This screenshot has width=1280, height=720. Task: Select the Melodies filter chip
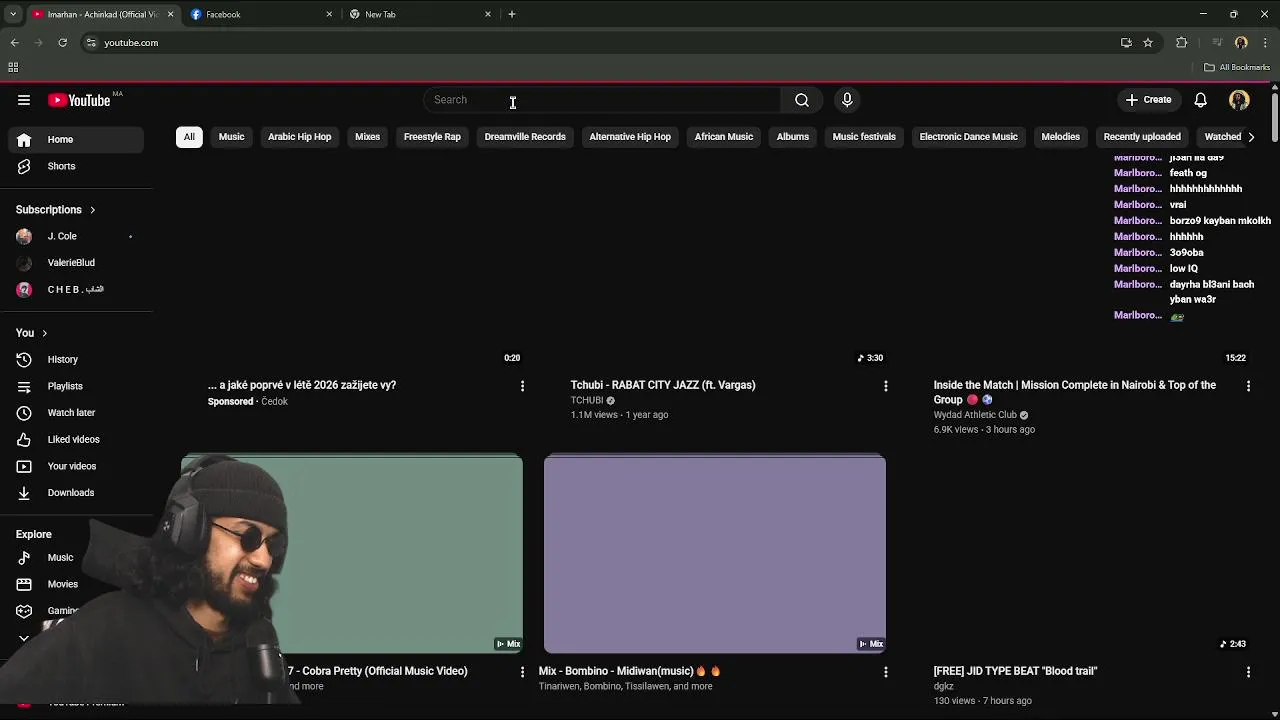click(1060, 137)
